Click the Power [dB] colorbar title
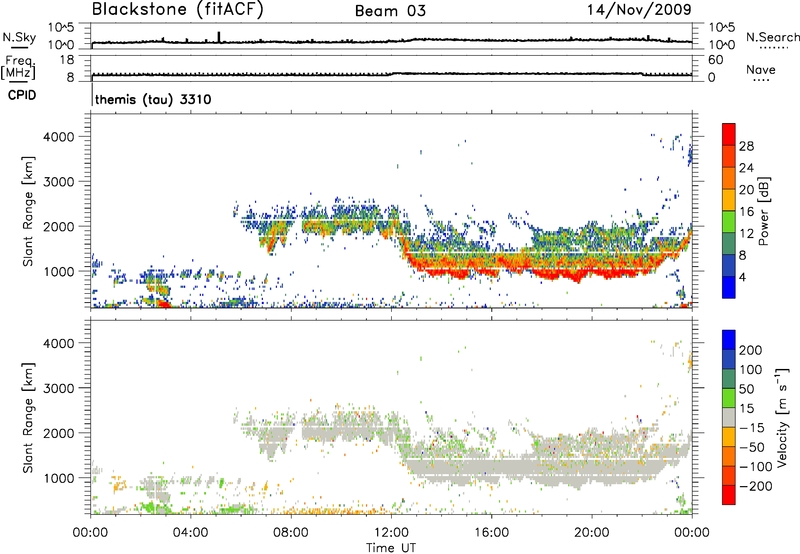800x554 pixels. click(x=763, y=211)
